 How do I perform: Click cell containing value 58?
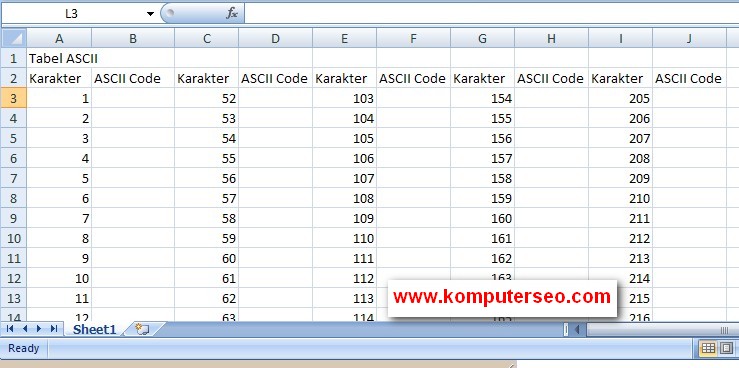tap(206, 219)
